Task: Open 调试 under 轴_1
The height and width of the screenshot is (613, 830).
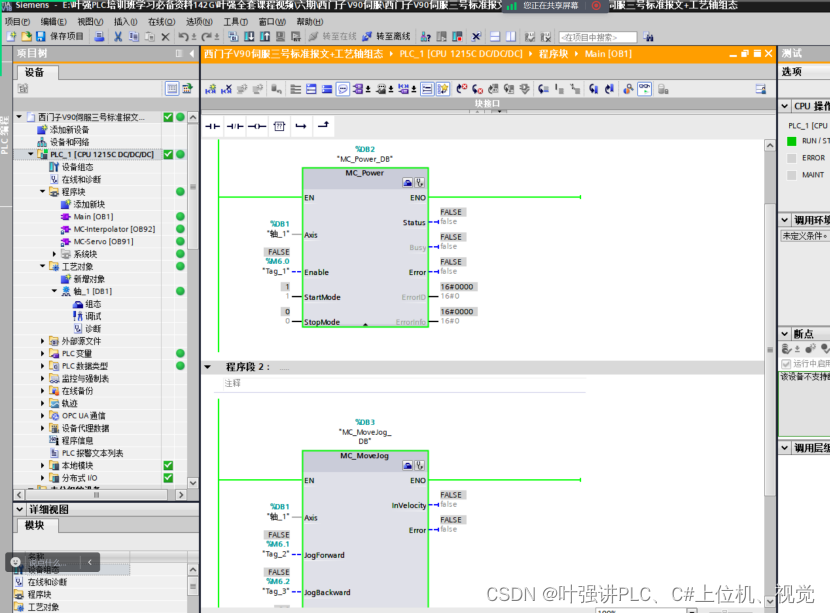Action: click(93, 316)
